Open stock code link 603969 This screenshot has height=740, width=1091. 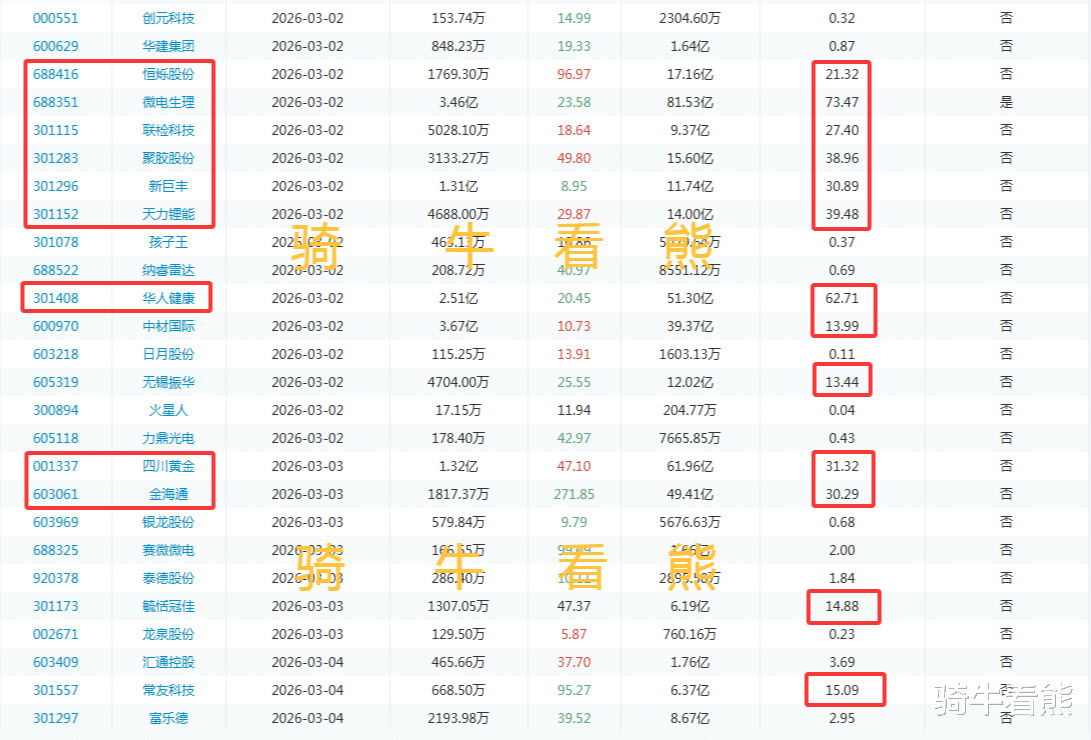tap(56, 522)
